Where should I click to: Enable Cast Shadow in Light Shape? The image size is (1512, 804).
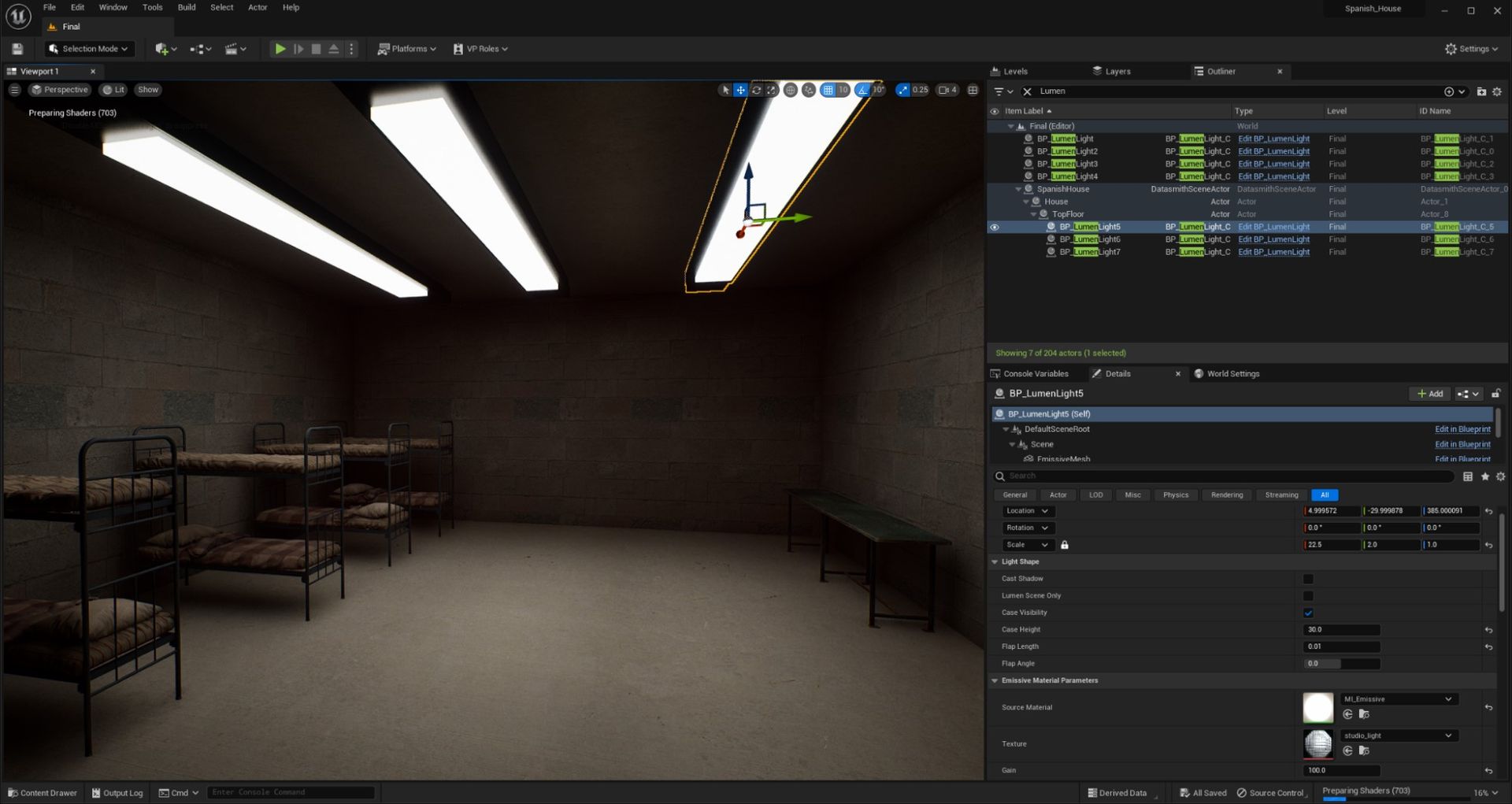1308,578
